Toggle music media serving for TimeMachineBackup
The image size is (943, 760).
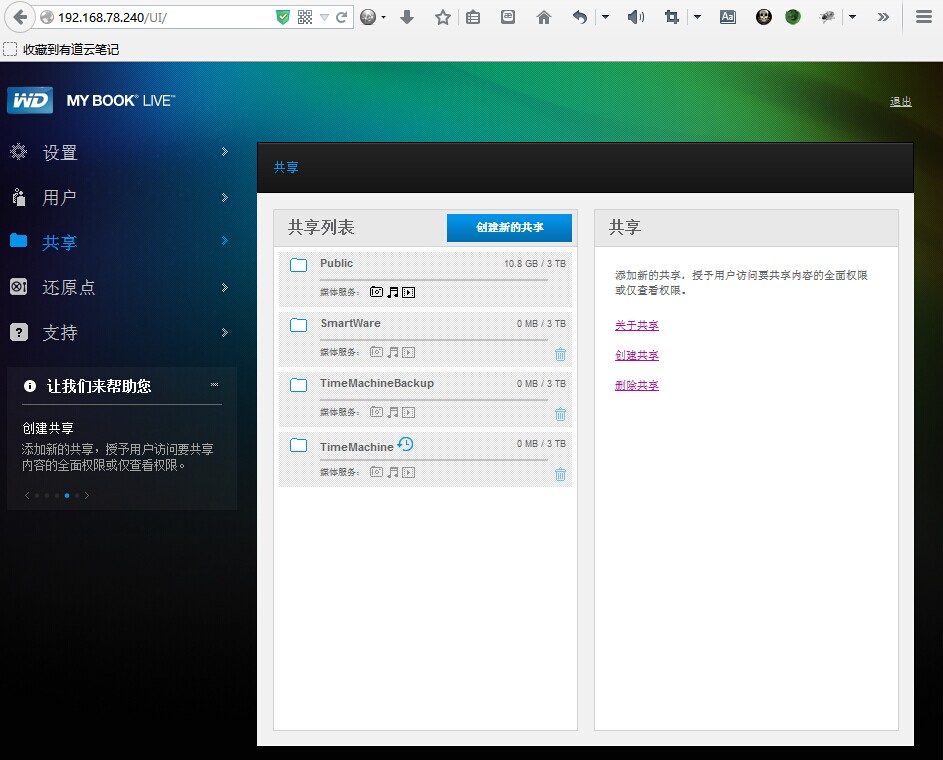point(393,412)
